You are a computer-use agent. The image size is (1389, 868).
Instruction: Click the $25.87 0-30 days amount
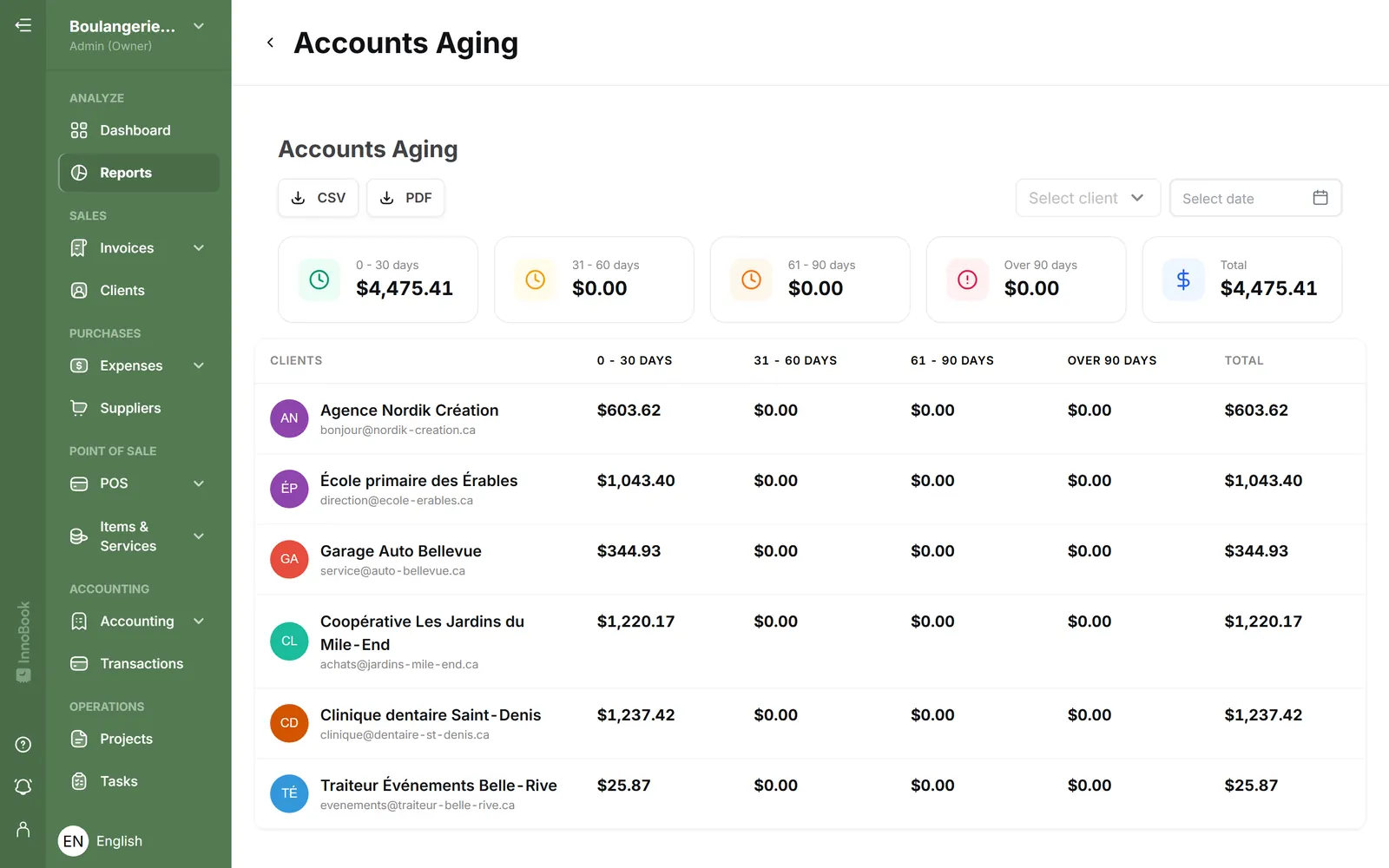[623, 786]
